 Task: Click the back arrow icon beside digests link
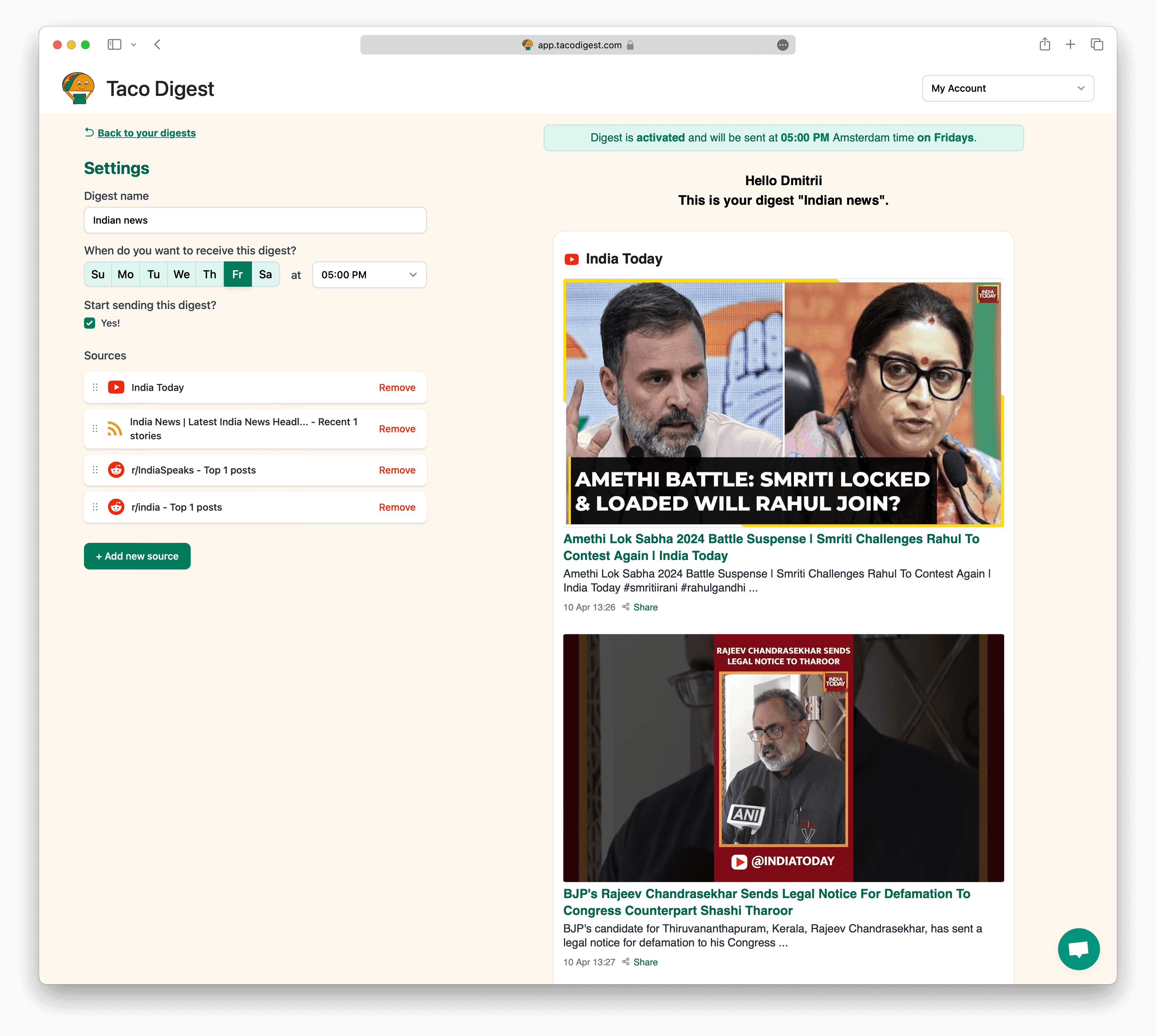coord(89,133)
